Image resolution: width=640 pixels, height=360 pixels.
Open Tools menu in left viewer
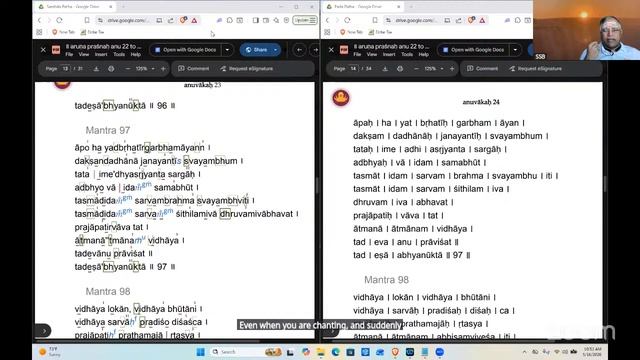click(119, 54)
